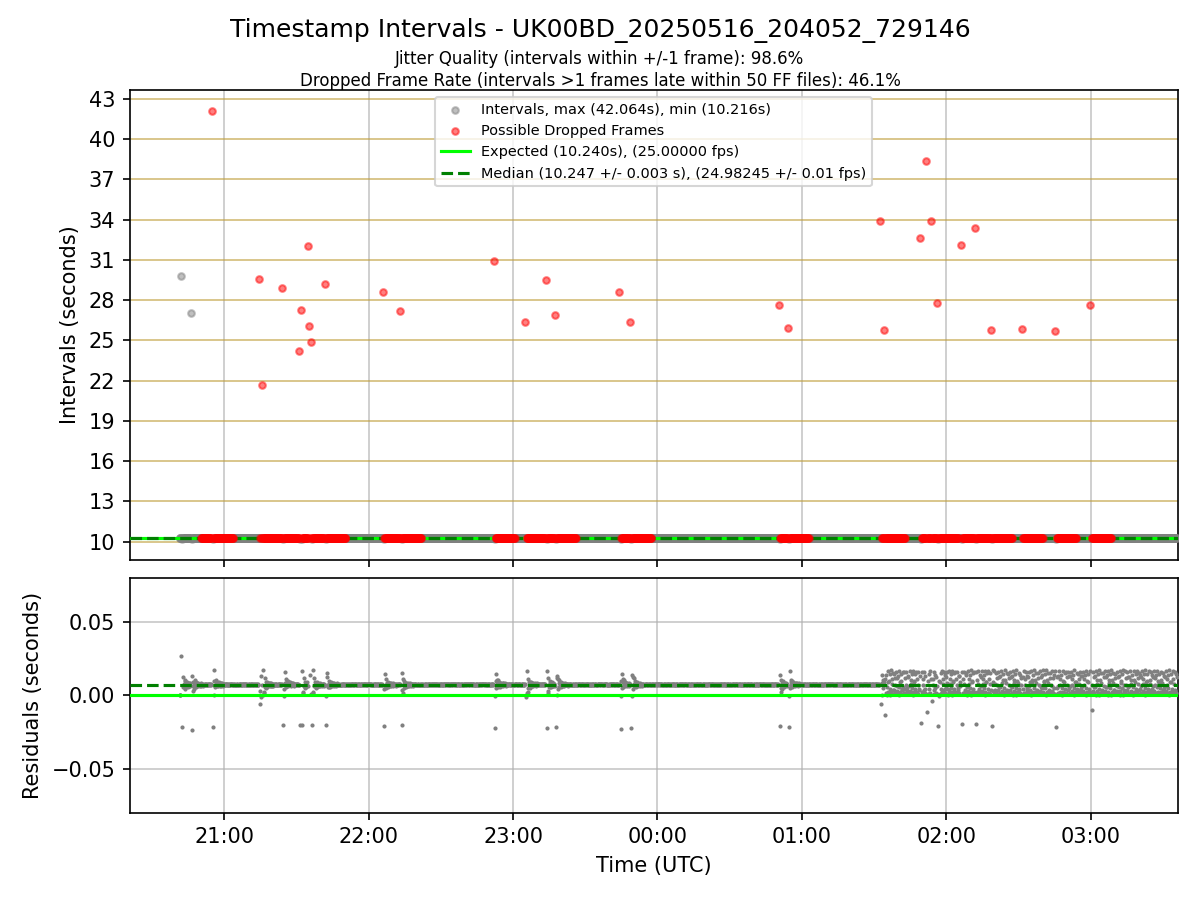Click the upper gray interval point near 30 seconds

tap(181, 276)
